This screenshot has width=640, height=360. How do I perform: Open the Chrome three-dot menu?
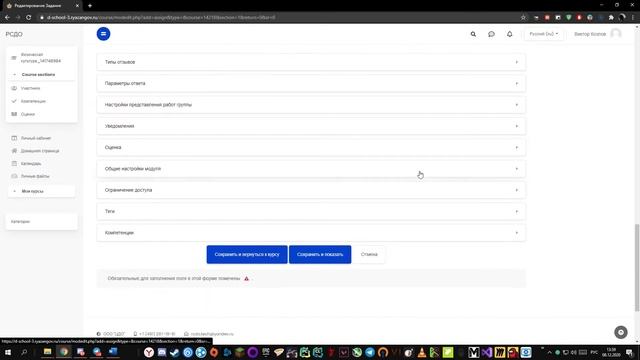[633, 18]
